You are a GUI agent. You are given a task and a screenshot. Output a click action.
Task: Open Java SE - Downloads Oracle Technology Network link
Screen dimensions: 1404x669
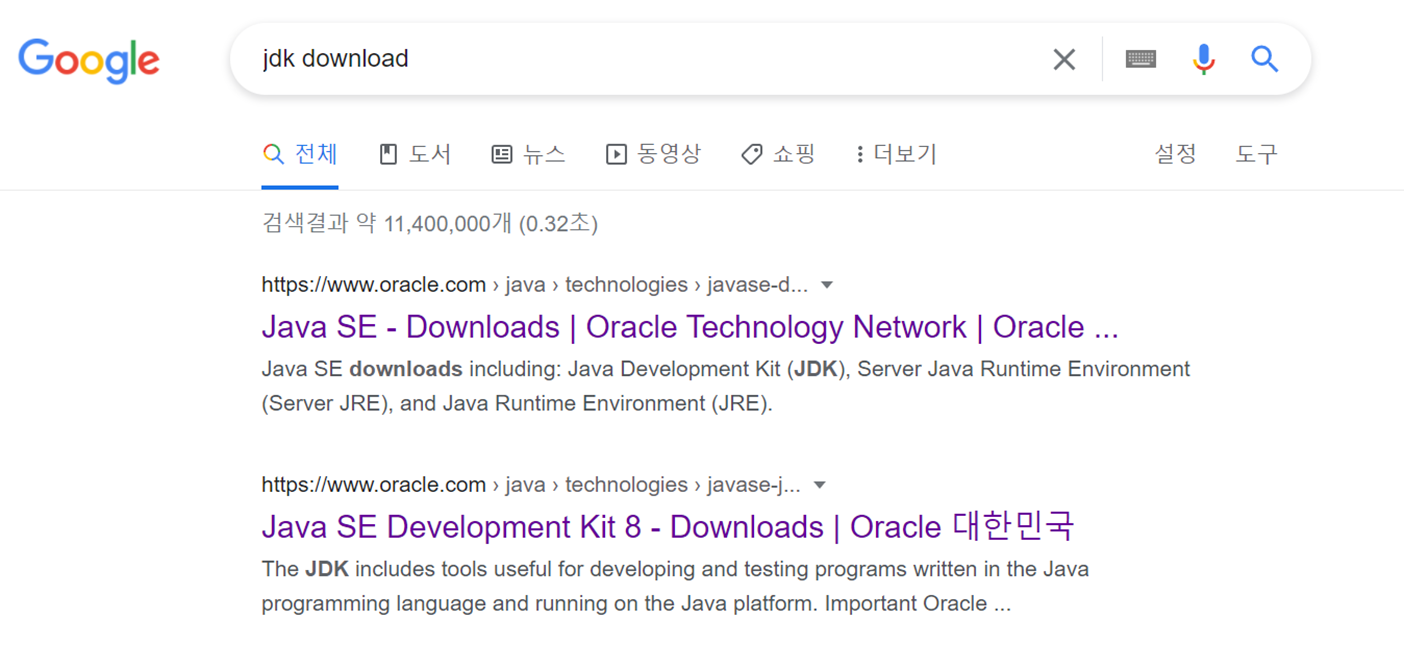(x=690, y=327)
